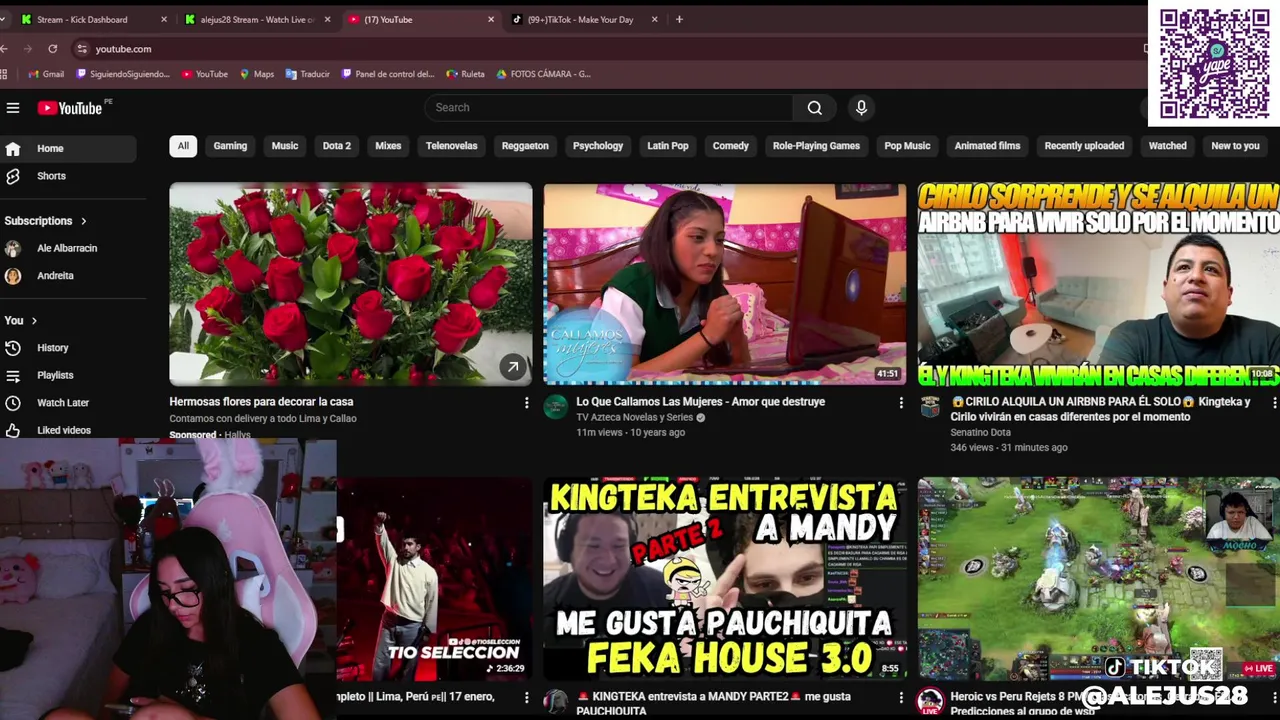Open FOTOS CÁMARA bookmark

coord(543,74)
